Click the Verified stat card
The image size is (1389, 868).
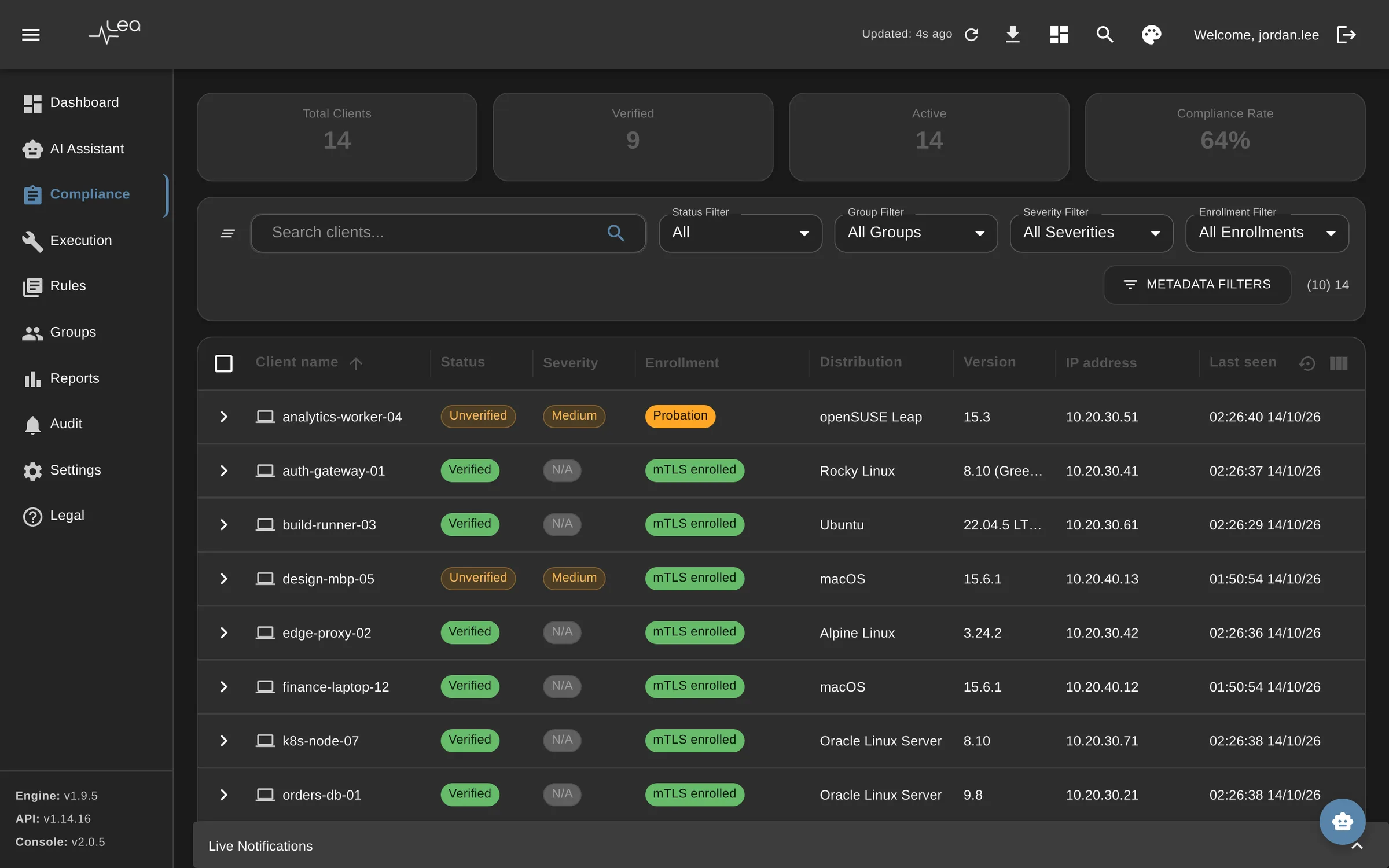coord(633,137)
